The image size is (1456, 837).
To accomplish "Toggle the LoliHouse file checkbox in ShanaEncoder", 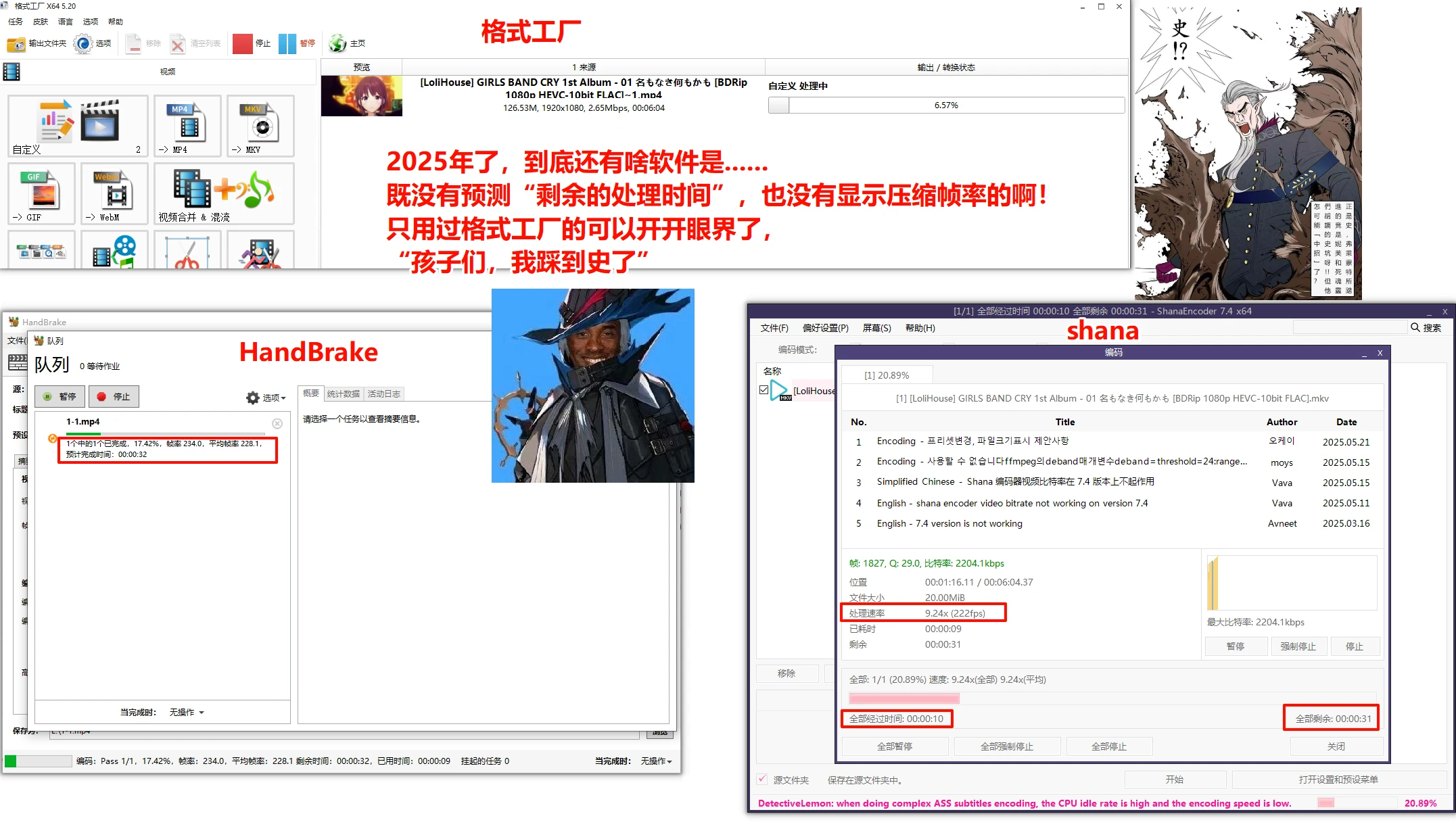I will 764,390.
